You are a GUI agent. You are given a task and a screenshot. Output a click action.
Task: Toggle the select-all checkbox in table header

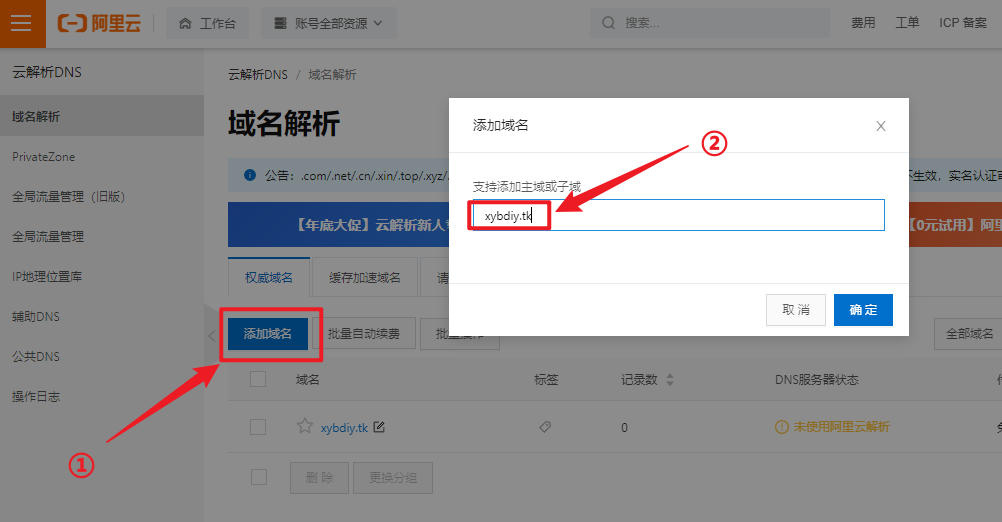pos(258,379)
